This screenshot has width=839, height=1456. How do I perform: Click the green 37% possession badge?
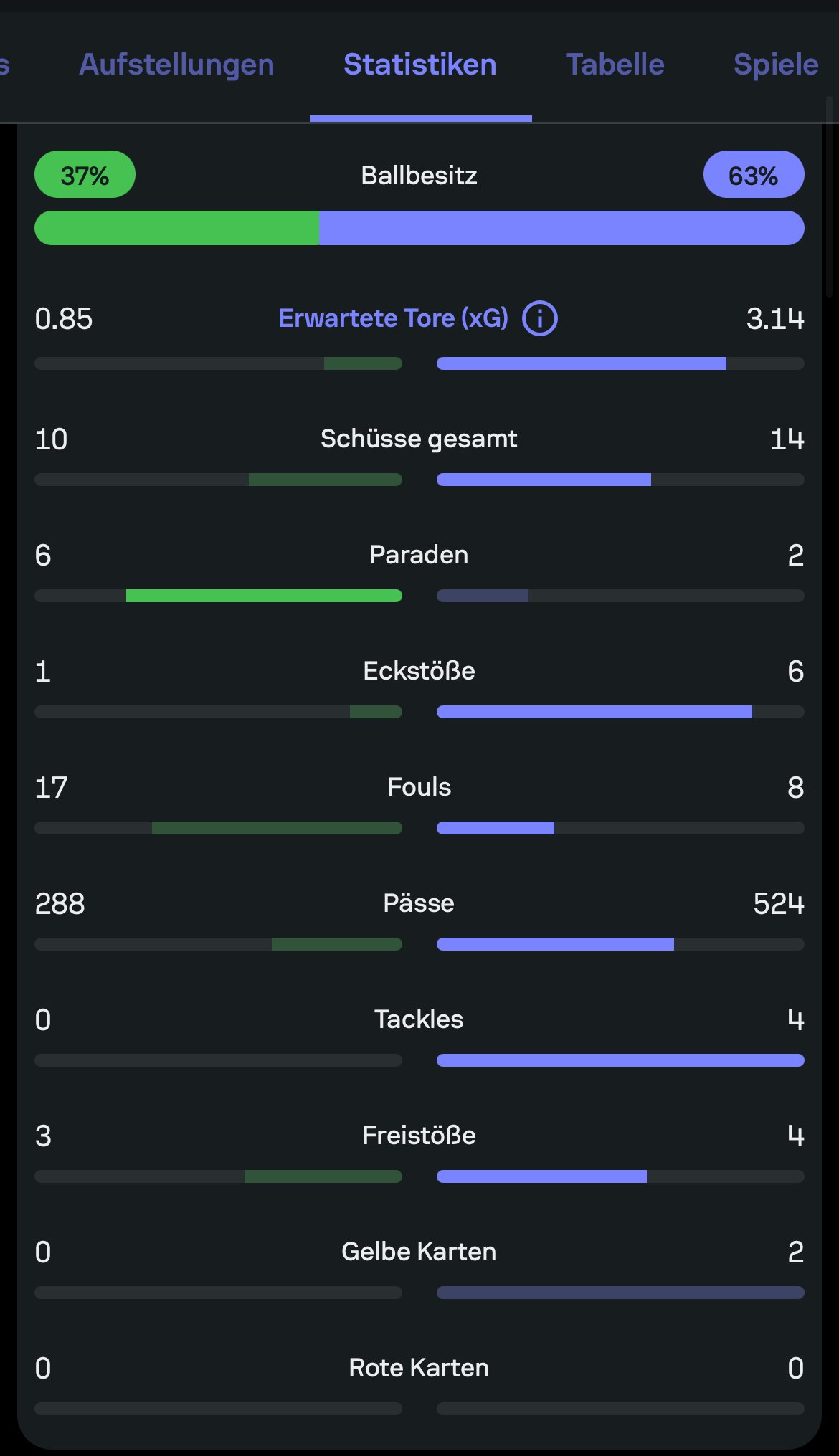[x=85, y=175]
